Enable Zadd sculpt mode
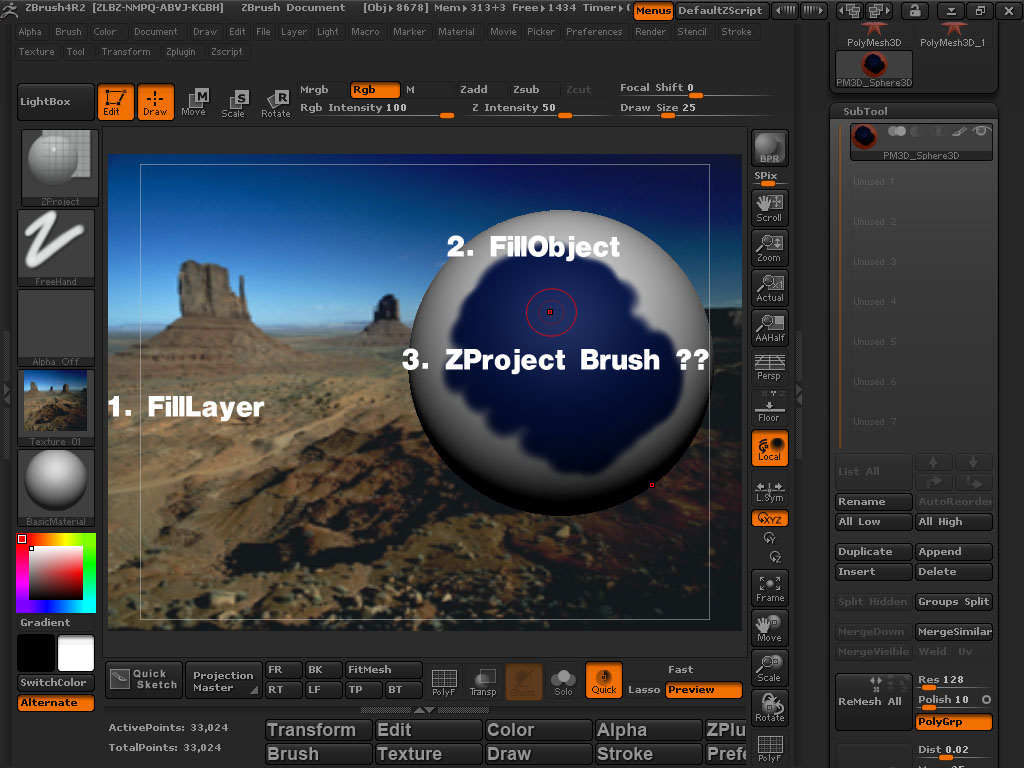1024x768 pixels. tap(481, 89)
